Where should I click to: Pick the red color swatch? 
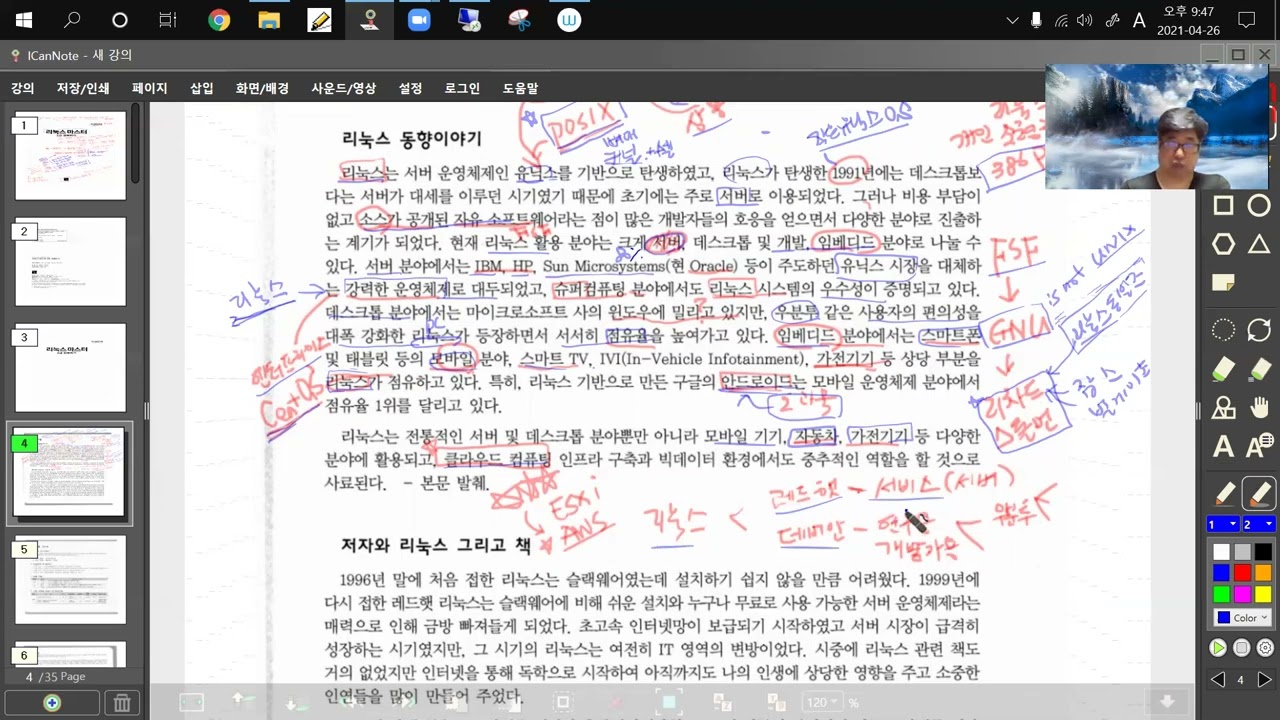coord(1242,573)
